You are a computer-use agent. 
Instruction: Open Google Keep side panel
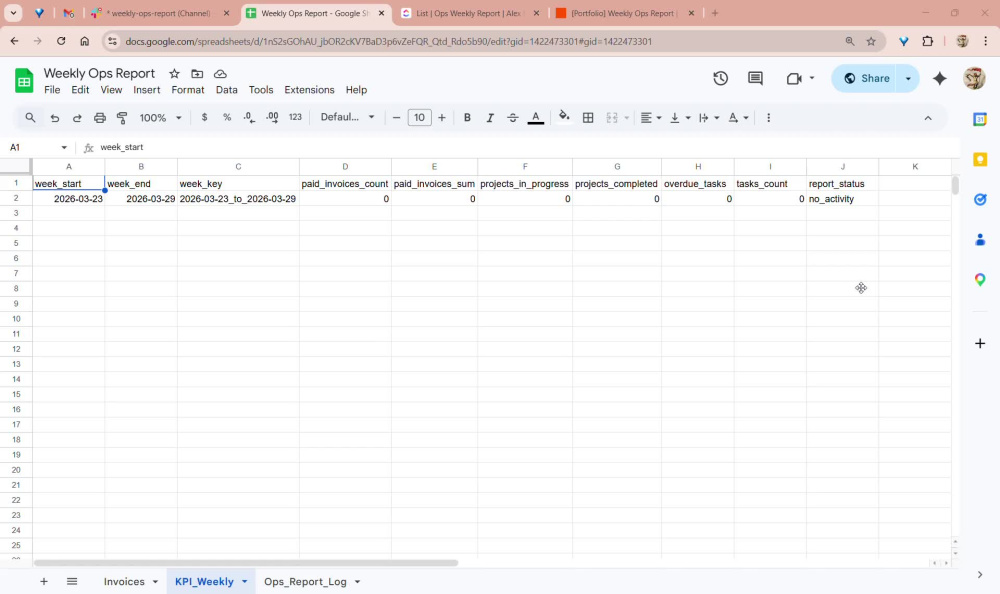[x=980, y=160]
